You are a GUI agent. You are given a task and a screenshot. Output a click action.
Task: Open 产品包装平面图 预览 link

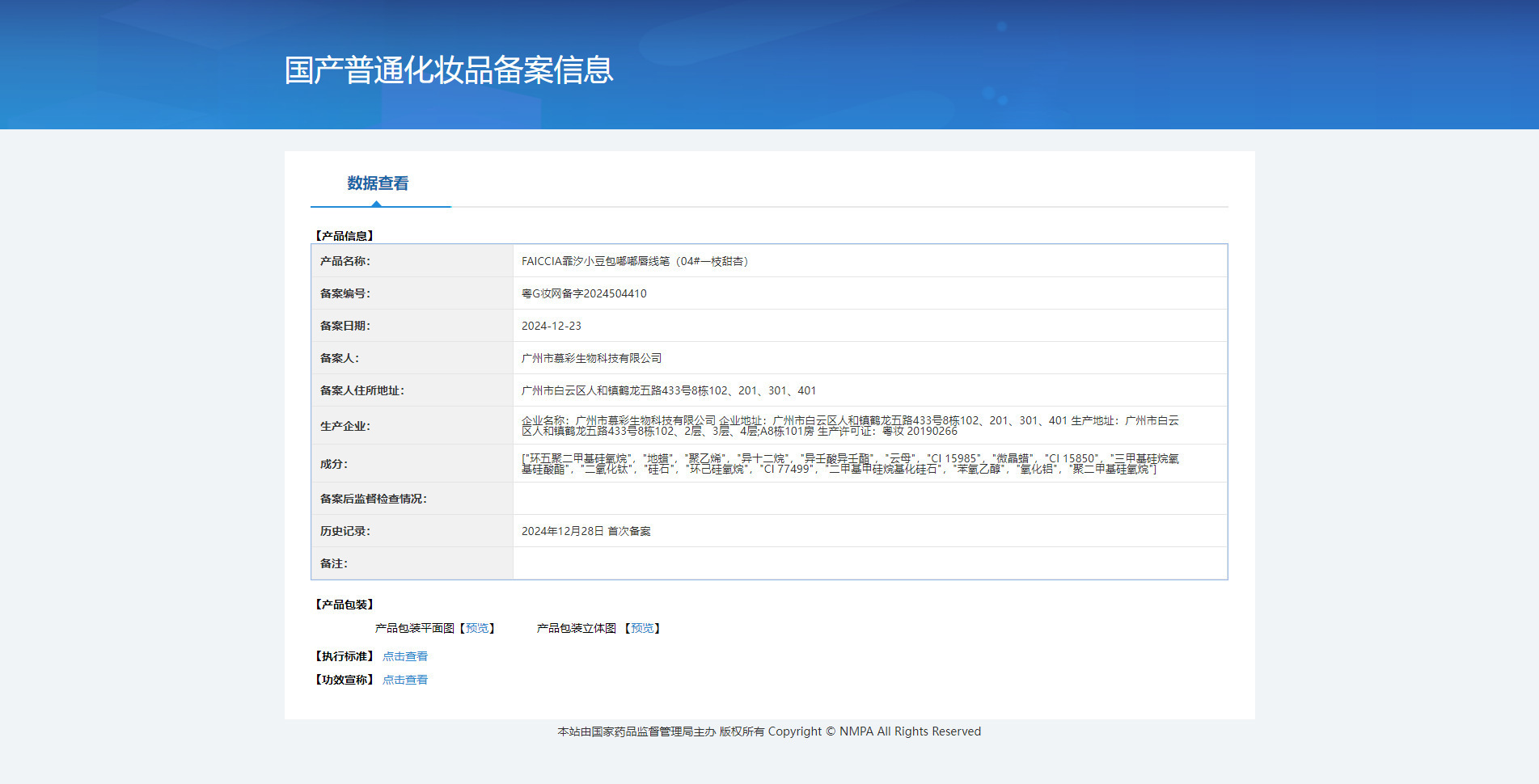tap(477, 628)
